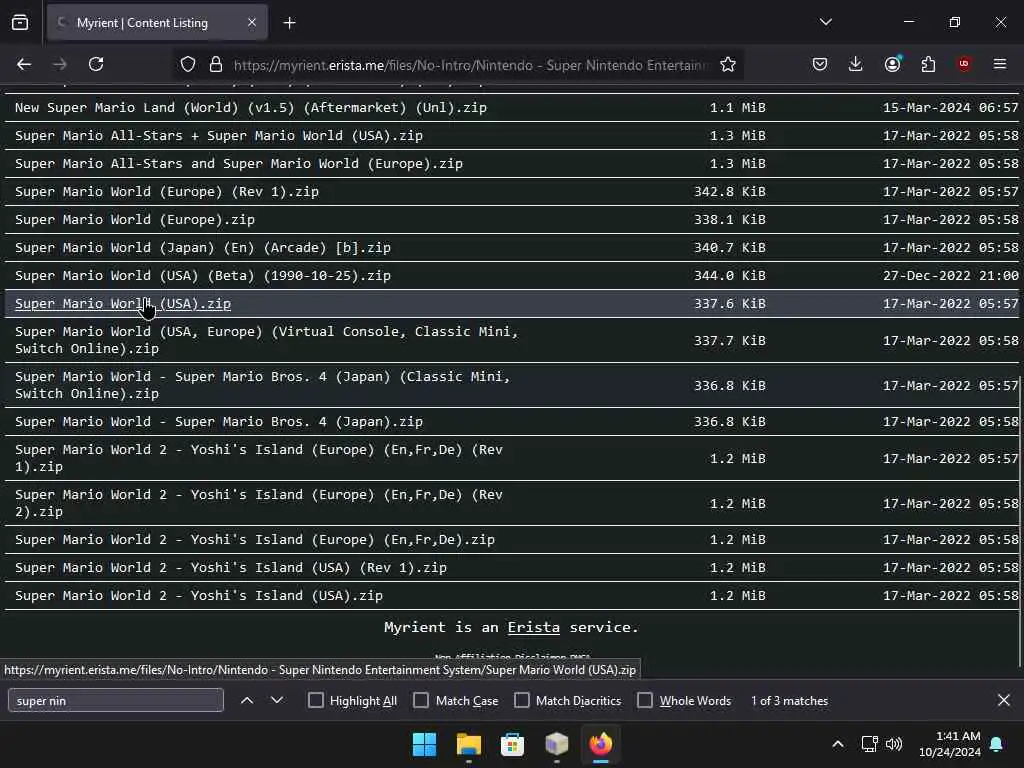Go forward to the next page

click(x=60, y=64)
